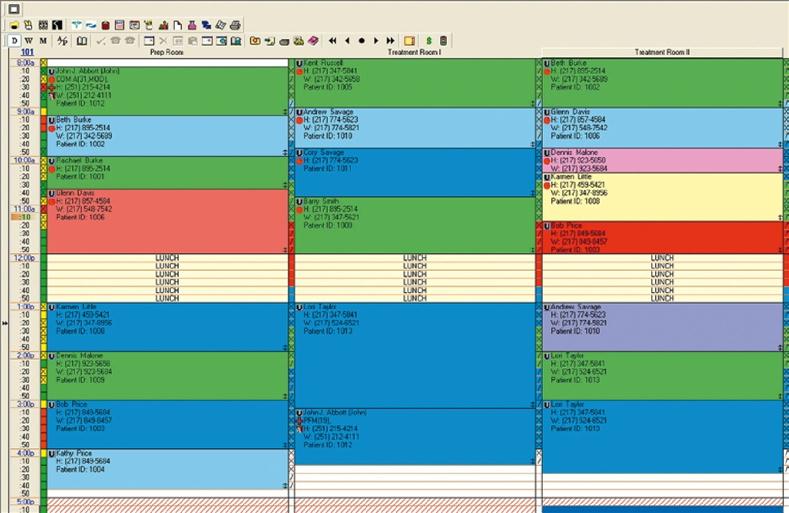Switch to Week view with W button
789x513 pixels.
[29, 40]
